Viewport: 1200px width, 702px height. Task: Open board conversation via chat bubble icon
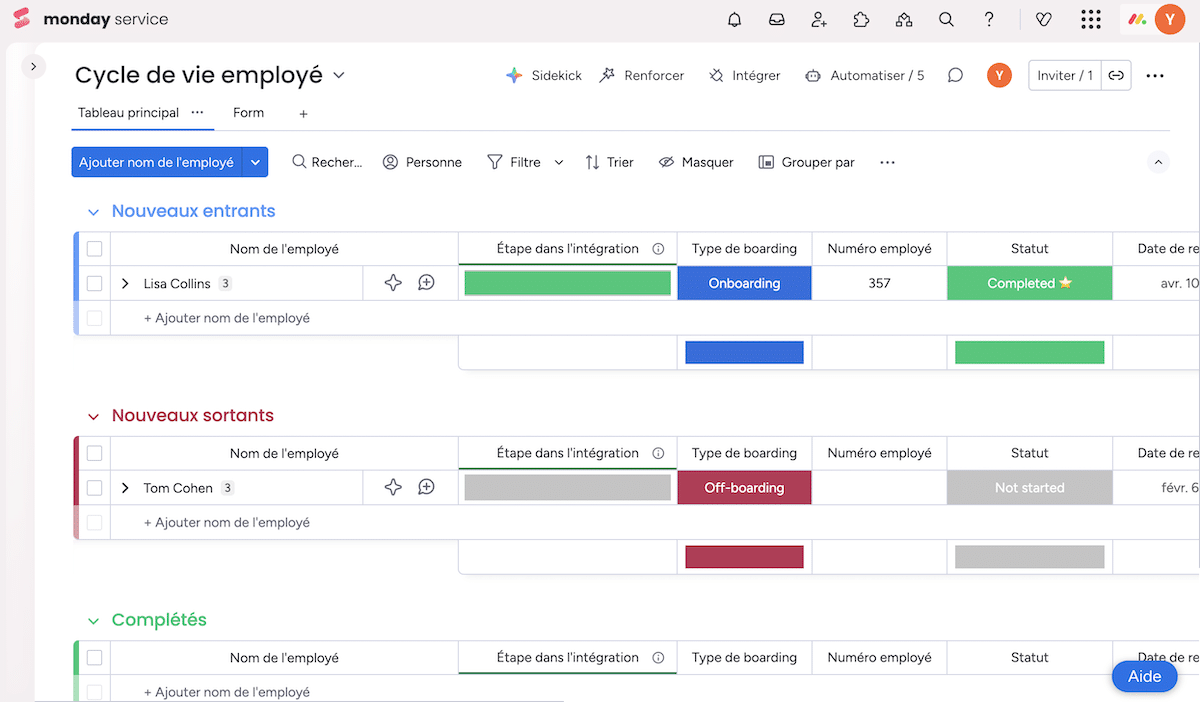click(x=955, y=75)
